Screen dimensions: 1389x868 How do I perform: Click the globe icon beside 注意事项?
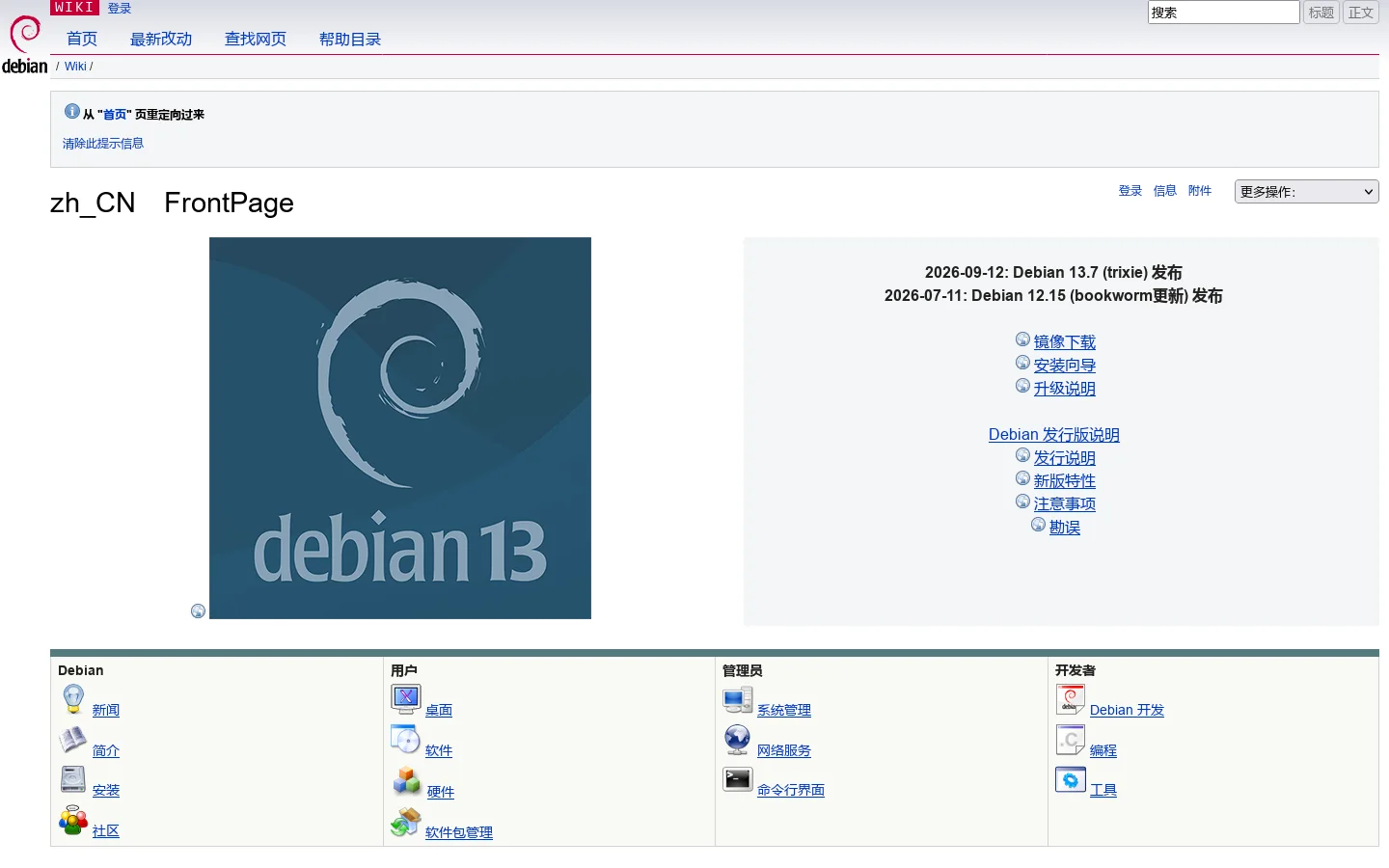(x=1022, y=502)
